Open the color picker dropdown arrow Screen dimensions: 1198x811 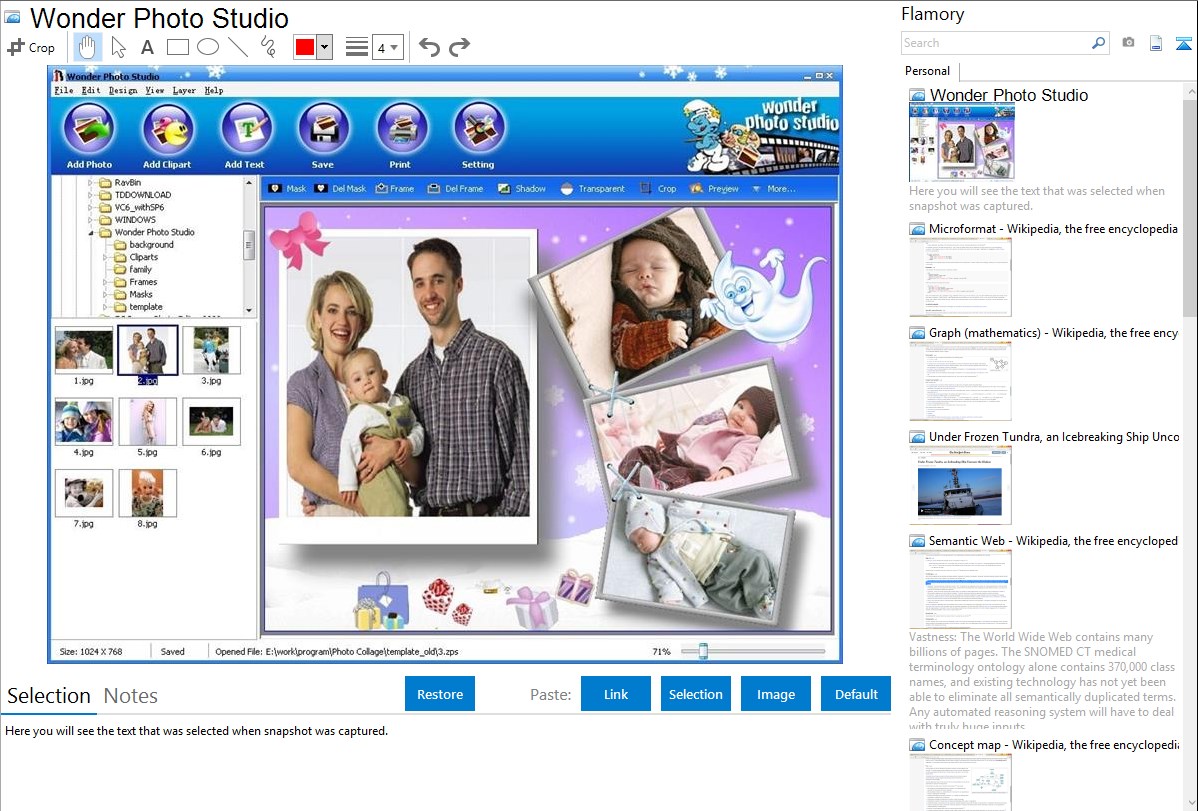click(x=325, y=47)
